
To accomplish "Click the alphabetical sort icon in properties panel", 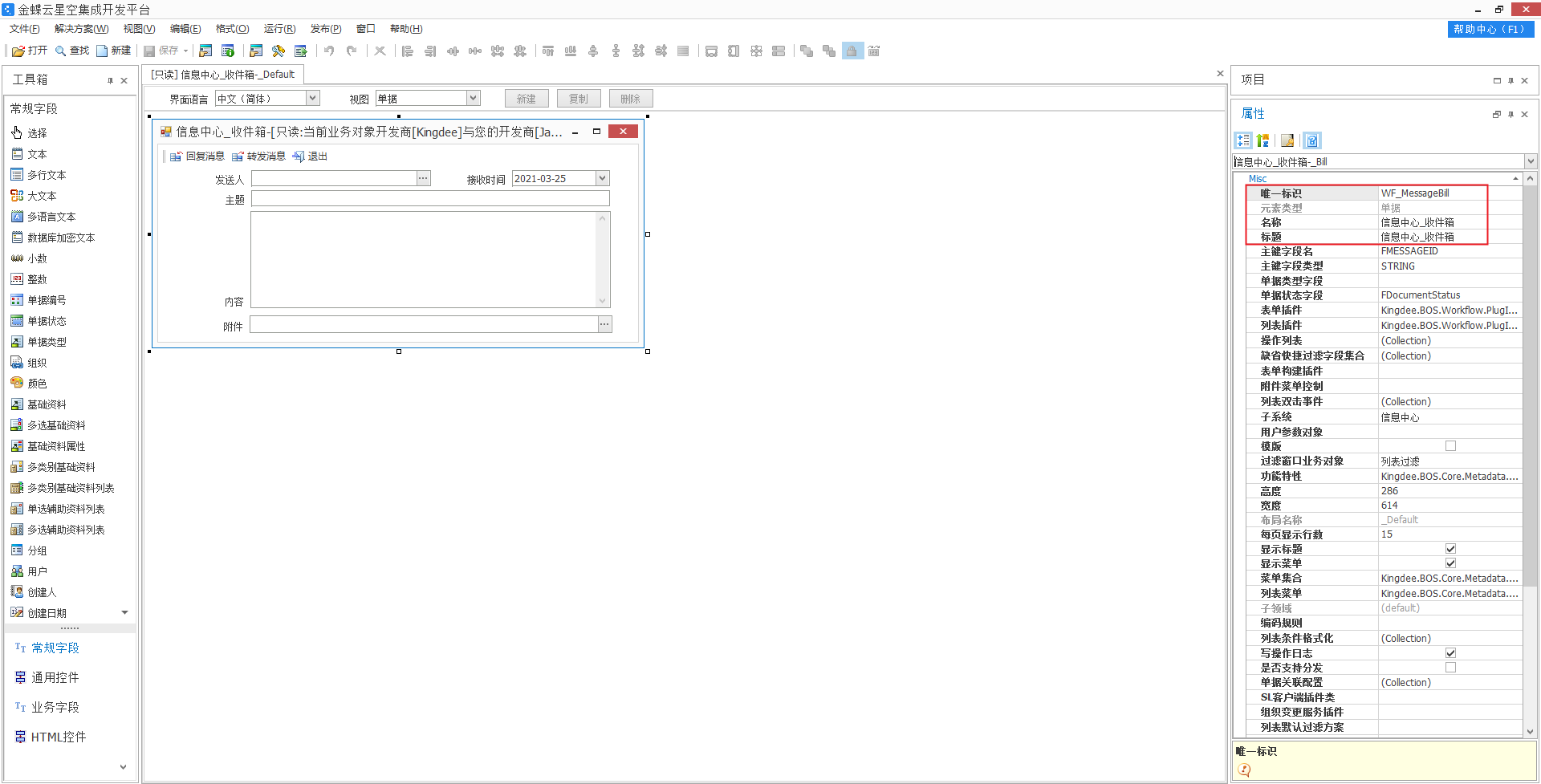I will pyautogui.click(x=1262, y=140).
